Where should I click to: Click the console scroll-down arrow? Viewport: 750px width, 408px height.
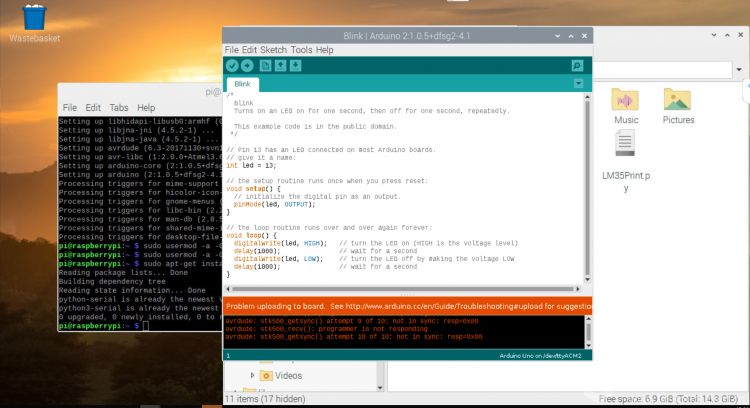(x=588, y=345)
